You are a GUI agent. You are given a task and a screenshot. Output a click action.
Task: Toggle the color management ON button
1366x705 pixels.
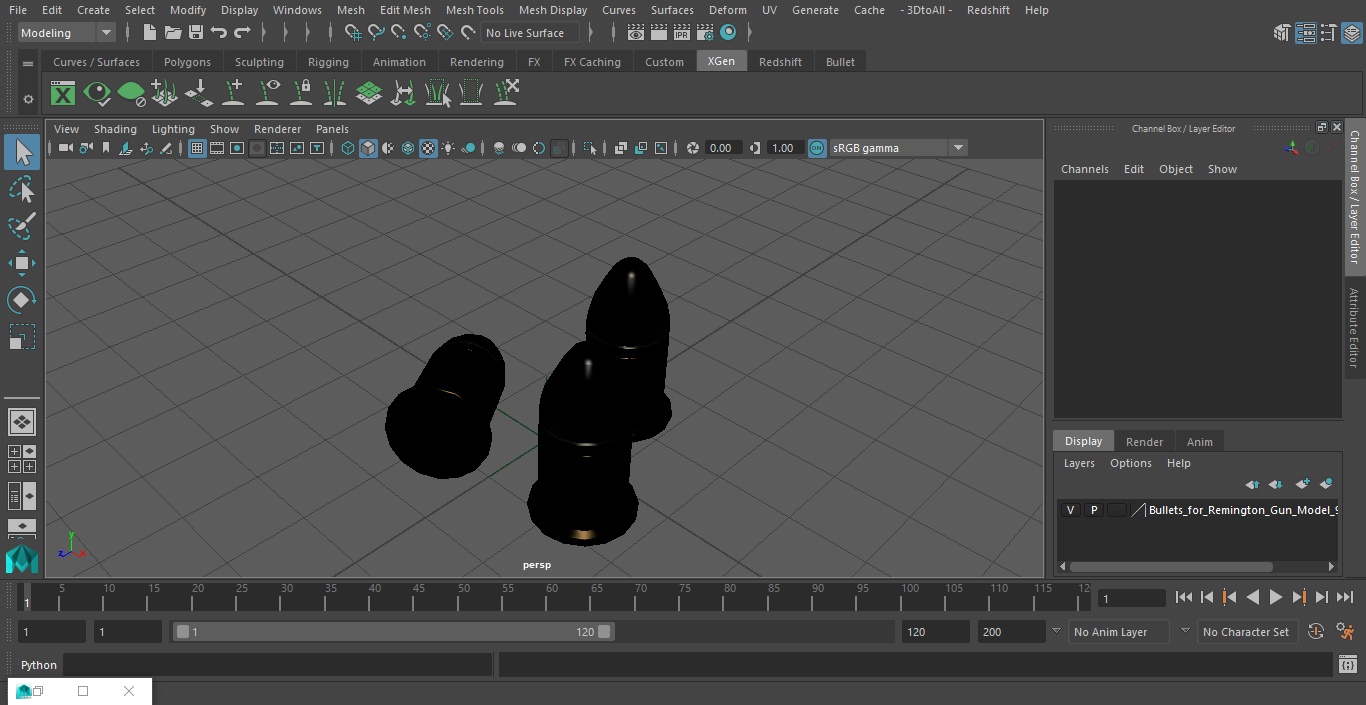817,148
